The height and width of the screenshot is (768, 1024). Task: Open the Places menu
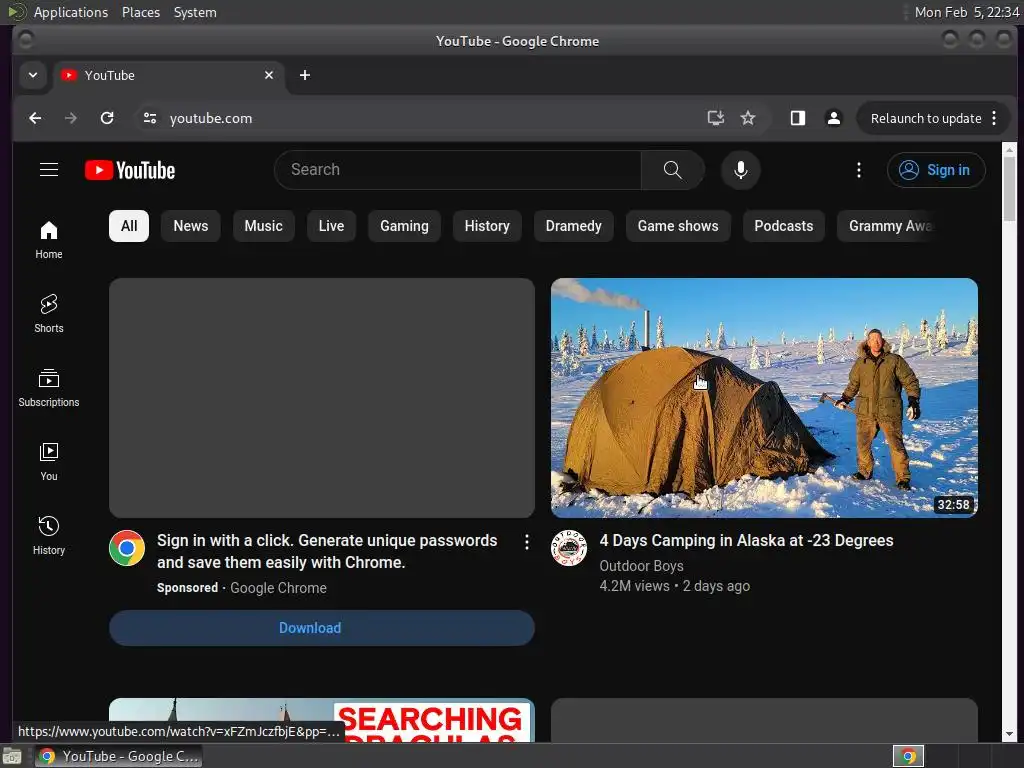140,12
